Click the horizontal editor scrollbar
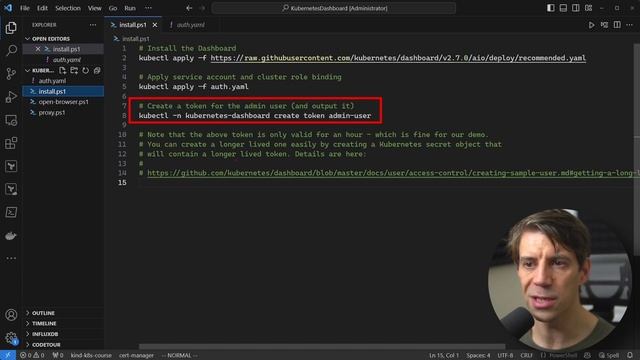 (322, 347)
